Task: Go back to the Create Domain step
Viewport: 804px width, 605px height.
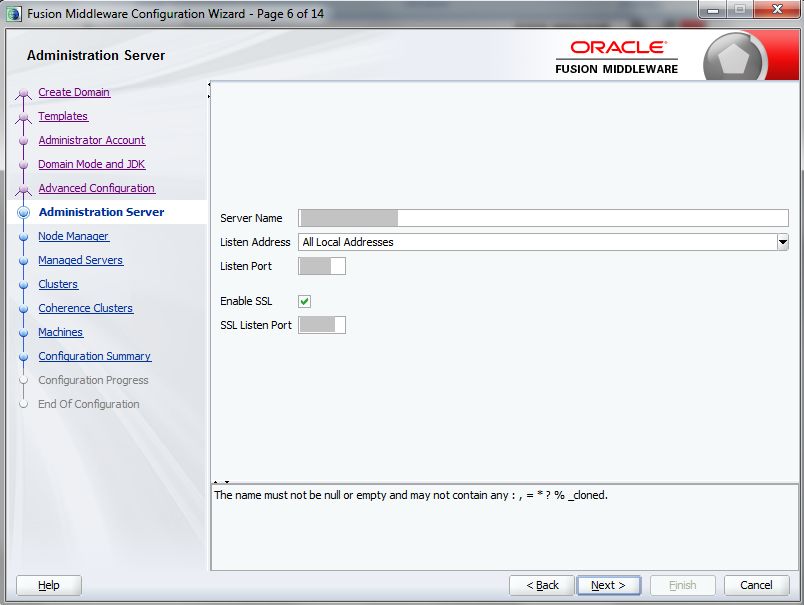Action: (x=74, y=92)
